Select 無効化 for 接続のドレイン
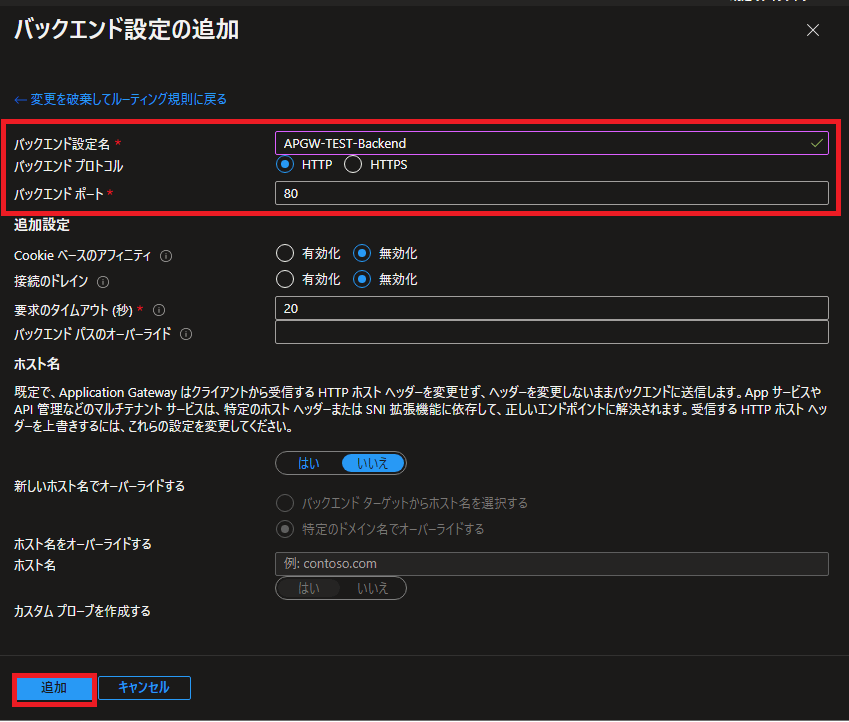This screenshot has height=722, width=849. pos(362,279)
